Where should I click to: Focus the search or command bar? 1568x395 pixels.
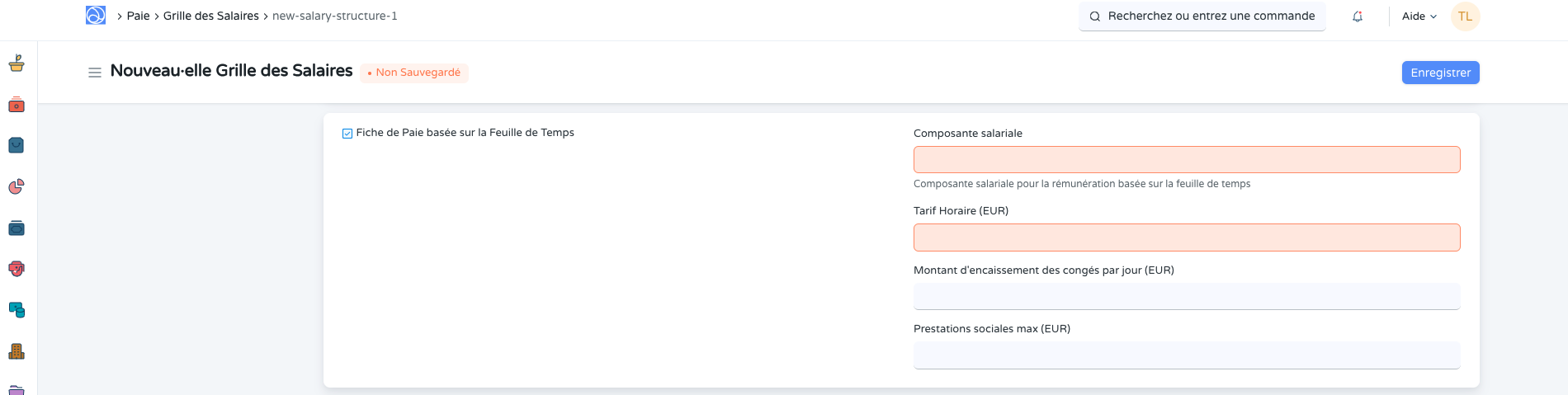tap(1202, 16)
